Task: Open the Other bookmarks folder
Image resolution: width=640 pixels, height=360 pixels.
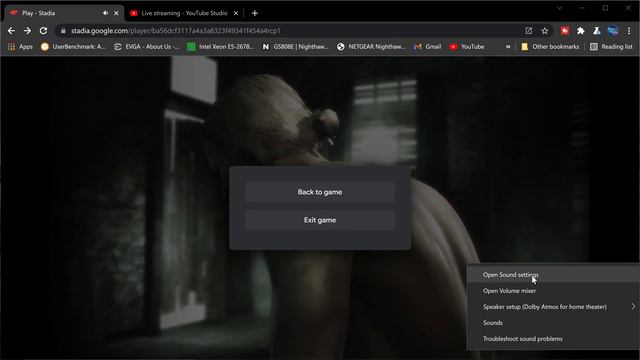Action: [550, 47]
